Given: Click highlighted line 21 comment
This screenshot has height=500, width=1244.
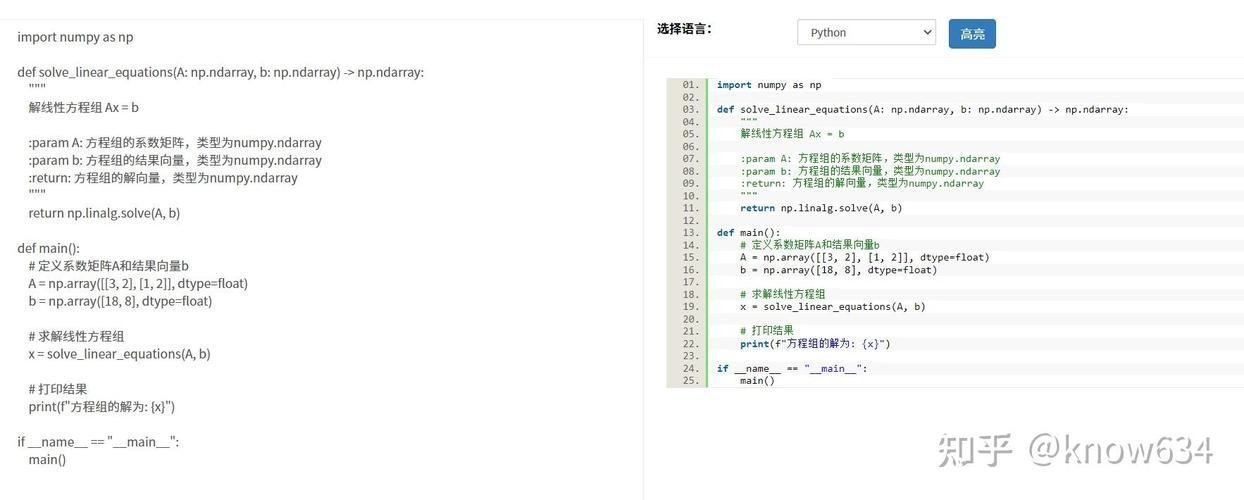Looking at the screenshot, I should [767, 331].
